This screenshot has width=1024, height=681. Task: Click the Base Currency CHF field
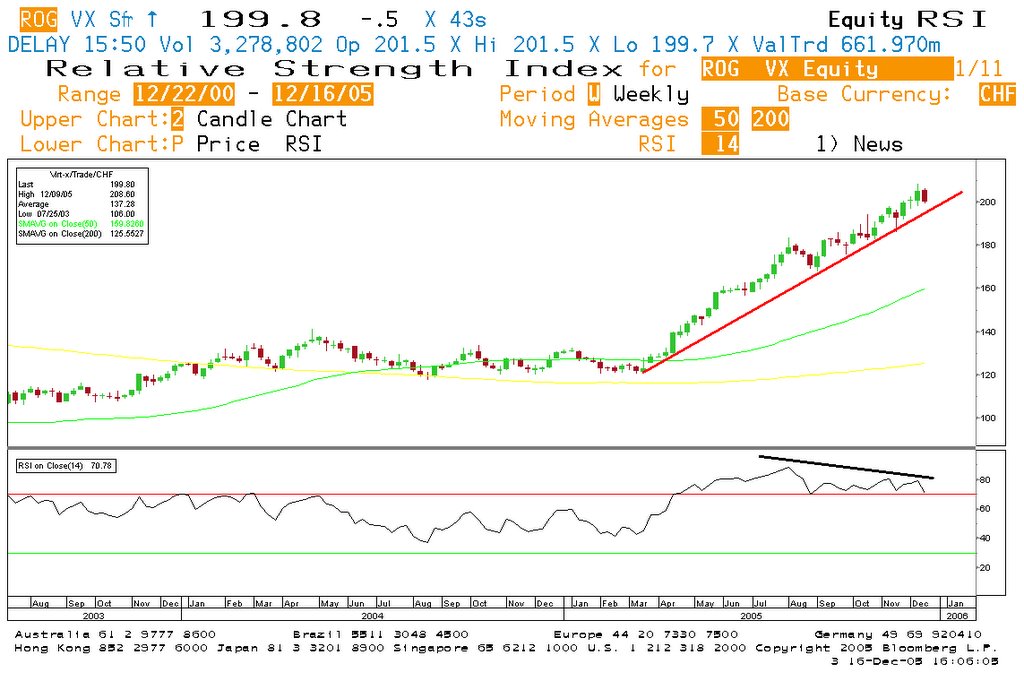(997, 94)
